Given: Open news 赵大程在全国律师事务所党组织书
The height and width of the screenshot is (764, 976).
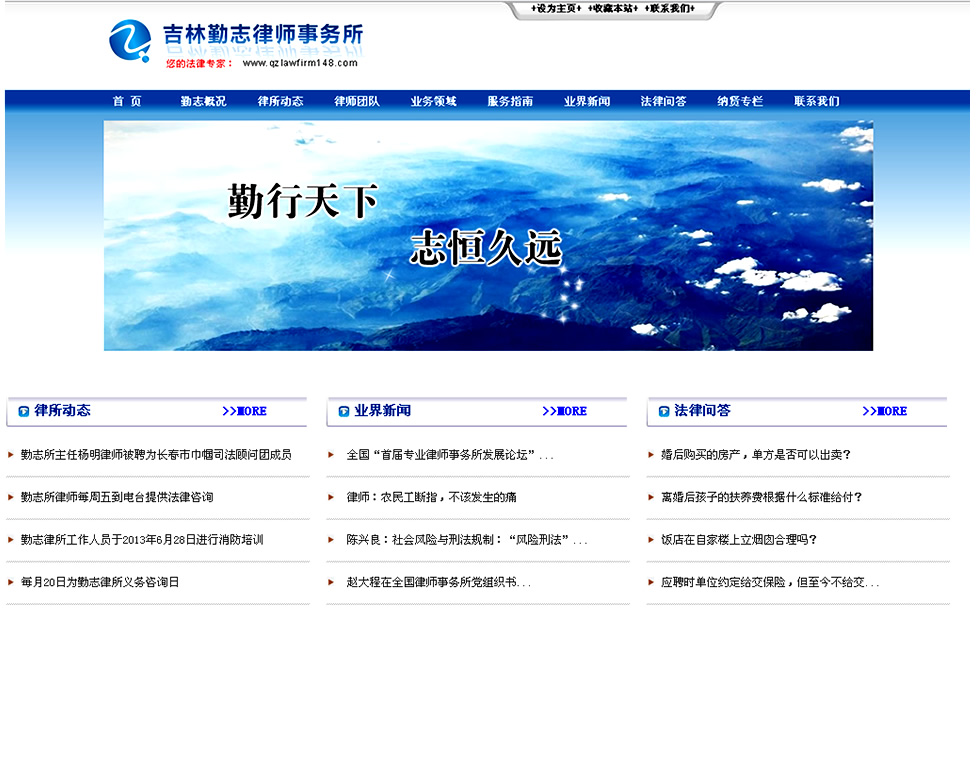Looking at the screenshot, I should [x=438, y=582].
